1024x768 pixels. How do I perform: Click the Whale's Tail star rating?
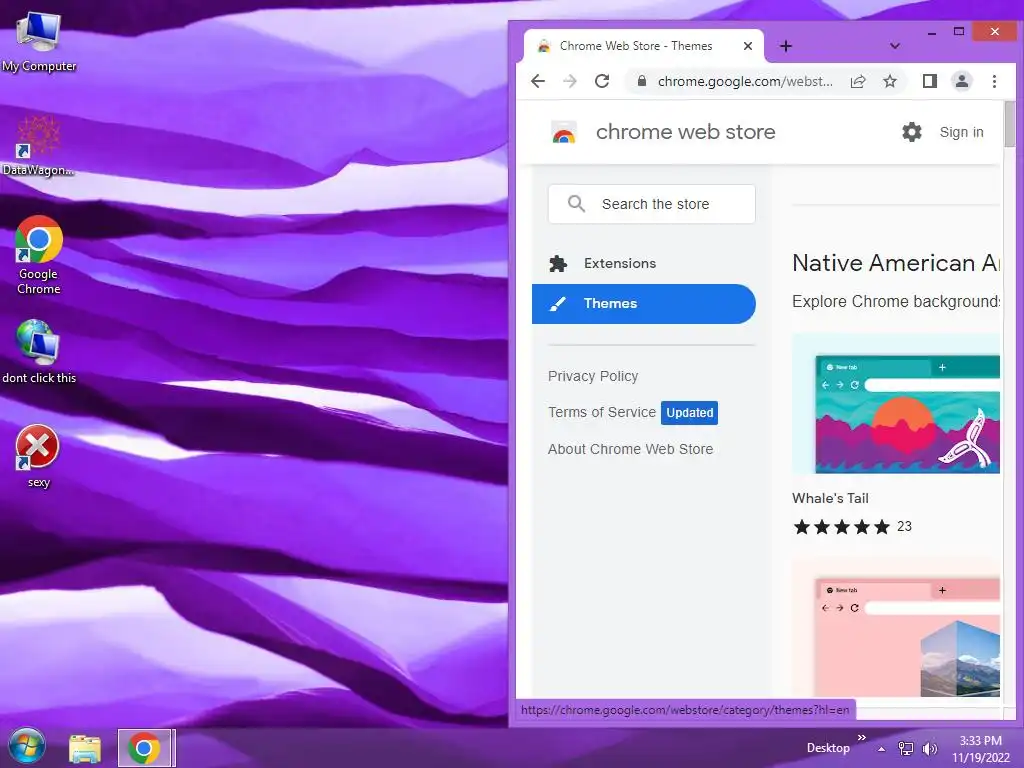coord(841,526)
